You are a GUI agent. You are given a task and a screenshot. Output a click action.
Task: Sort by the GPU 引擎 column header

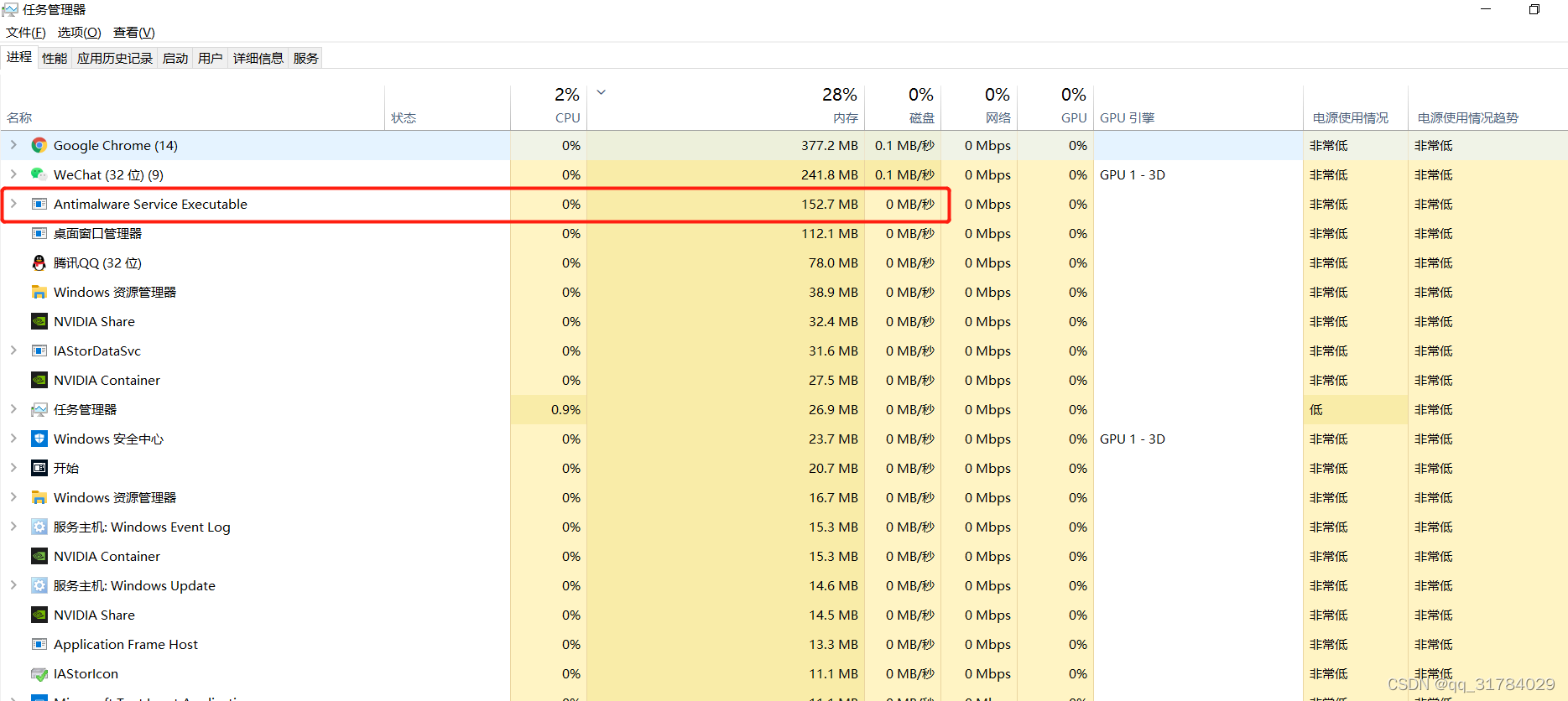(1198, 107)
